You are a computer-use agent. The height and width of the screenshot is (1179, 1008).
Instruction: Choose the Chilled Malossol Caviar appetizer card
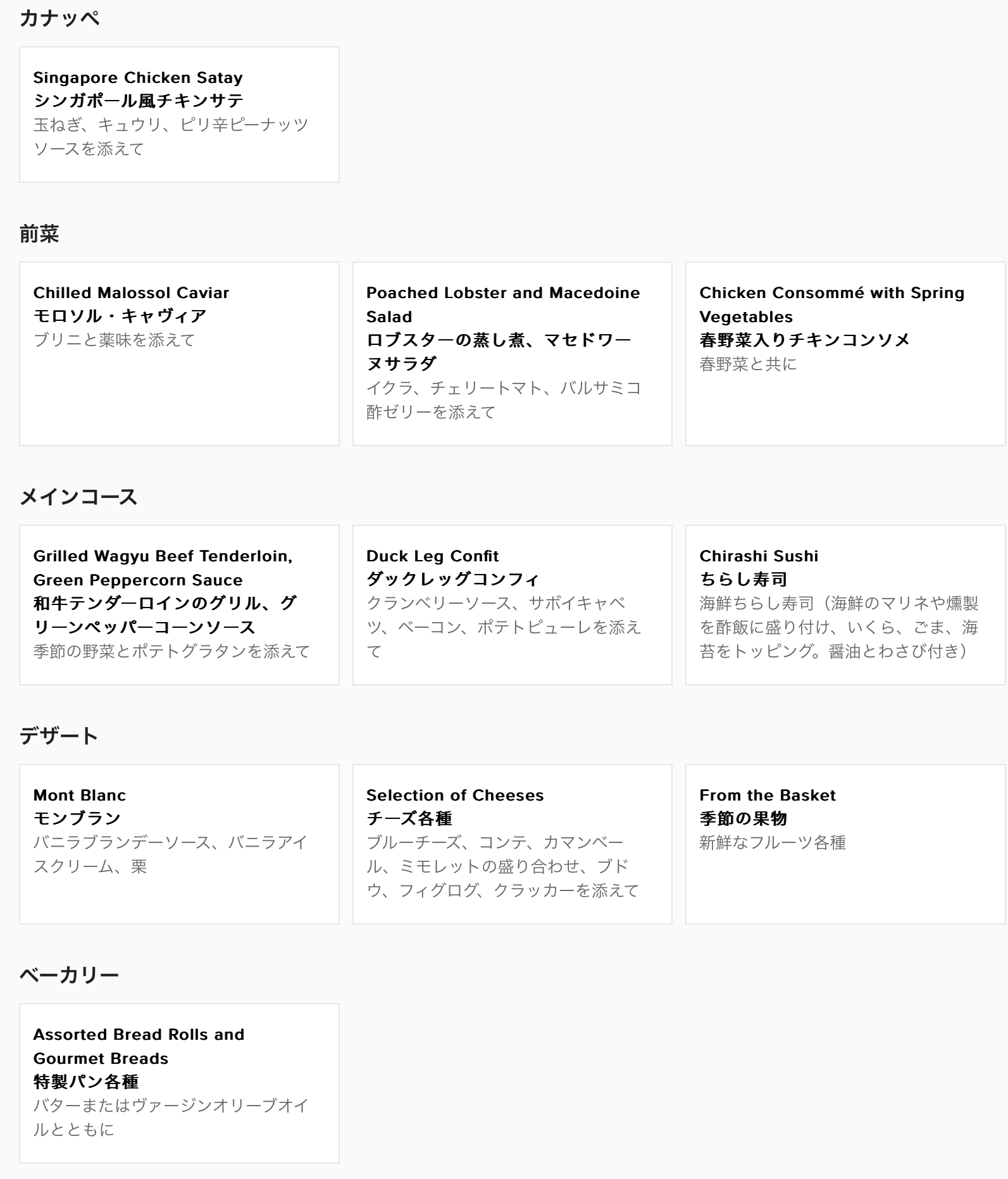coord(179,354)
